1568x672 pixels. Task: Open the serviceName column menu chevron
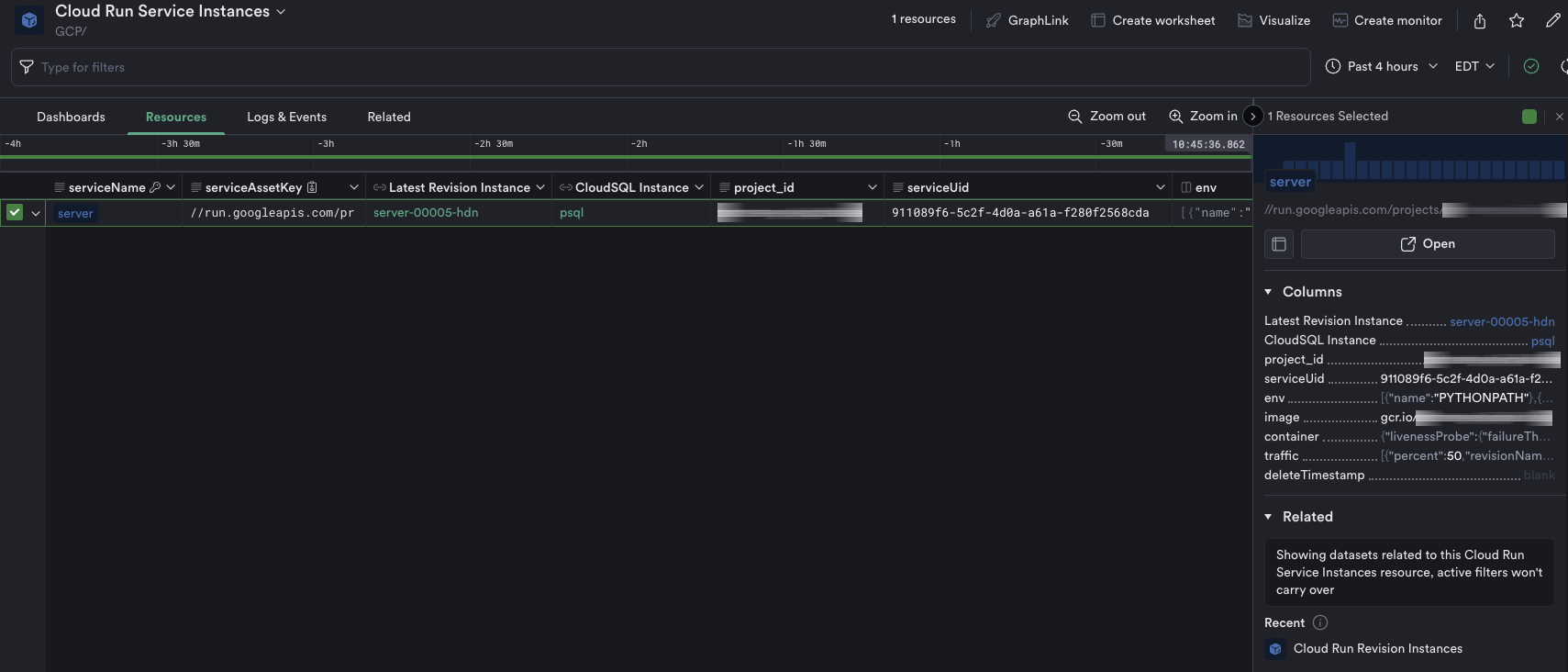(x=171, y=187)
